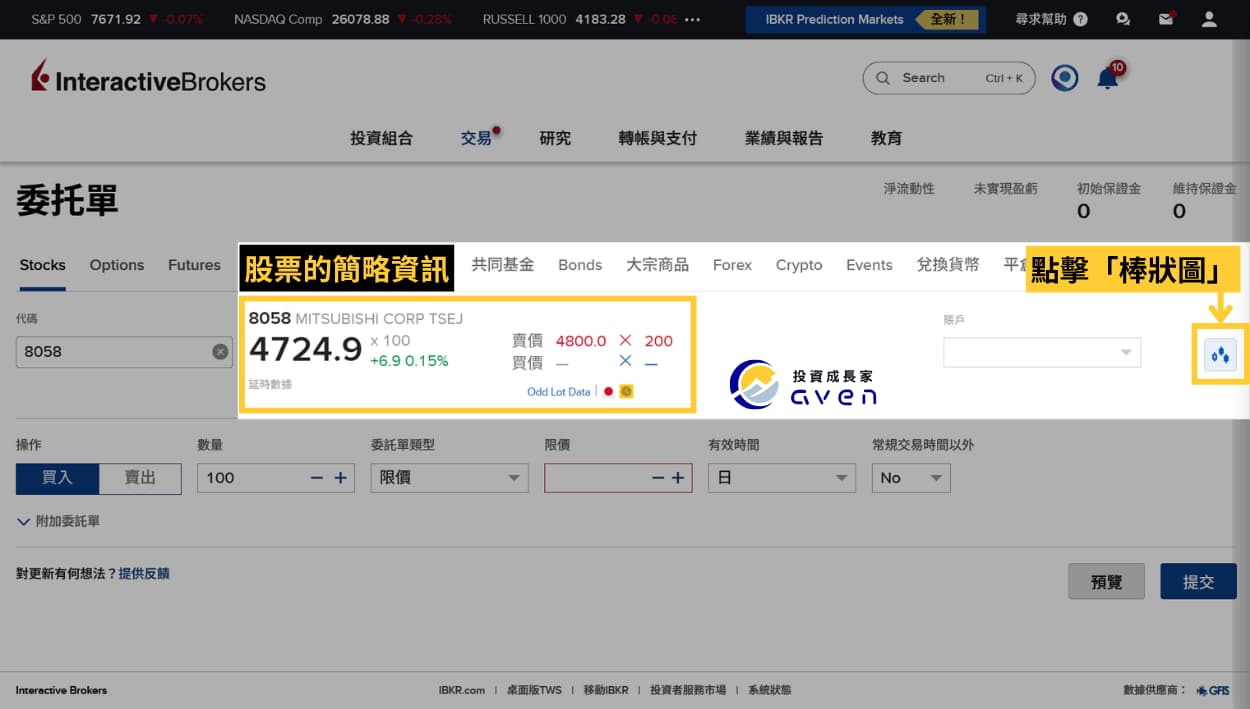Screen dimensions: 1250x709
Task: Open the 教育 menu
Action: [x=886, y=138]
